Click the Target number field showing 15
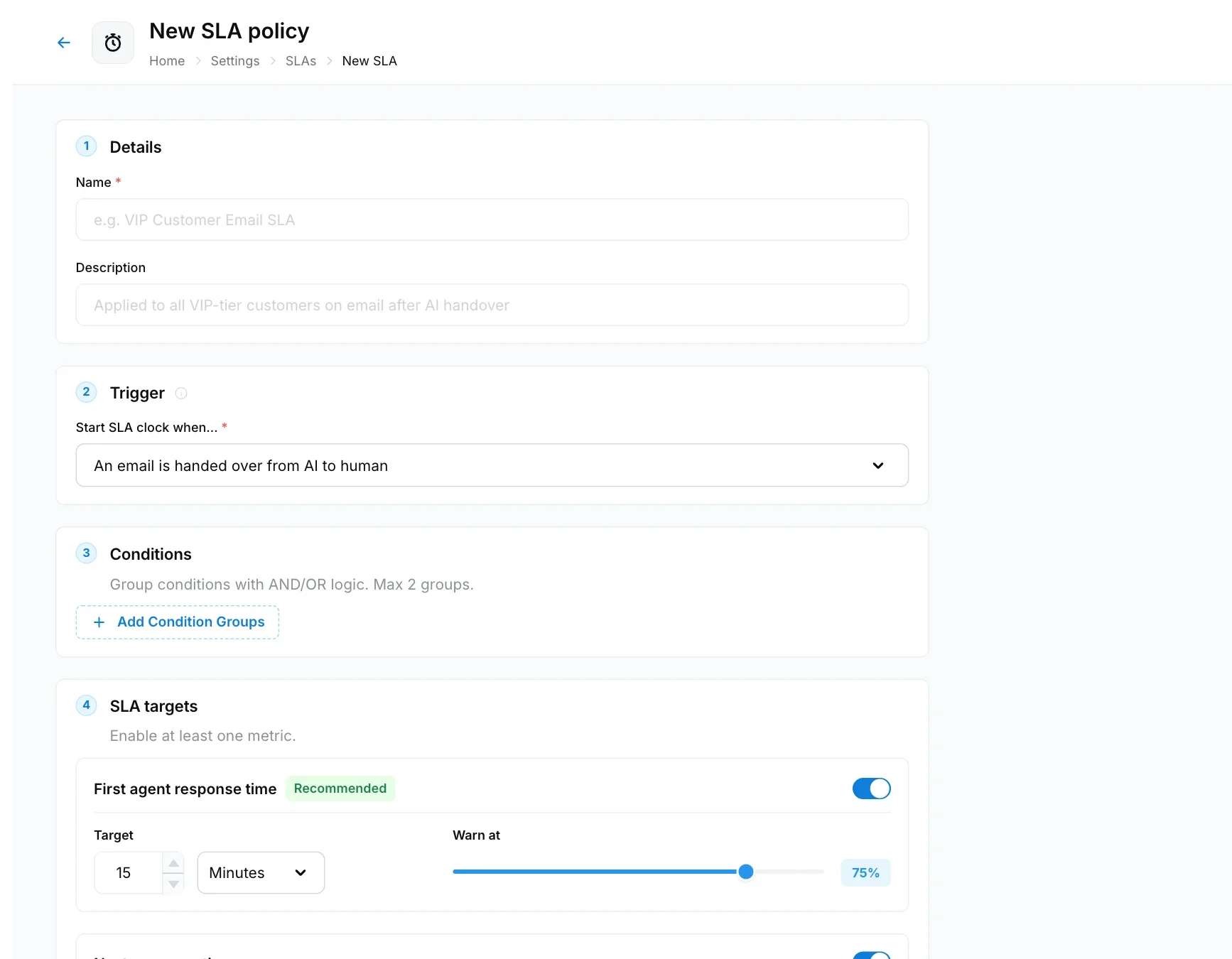Screen dimensions: 1232x959 [129, 872]
